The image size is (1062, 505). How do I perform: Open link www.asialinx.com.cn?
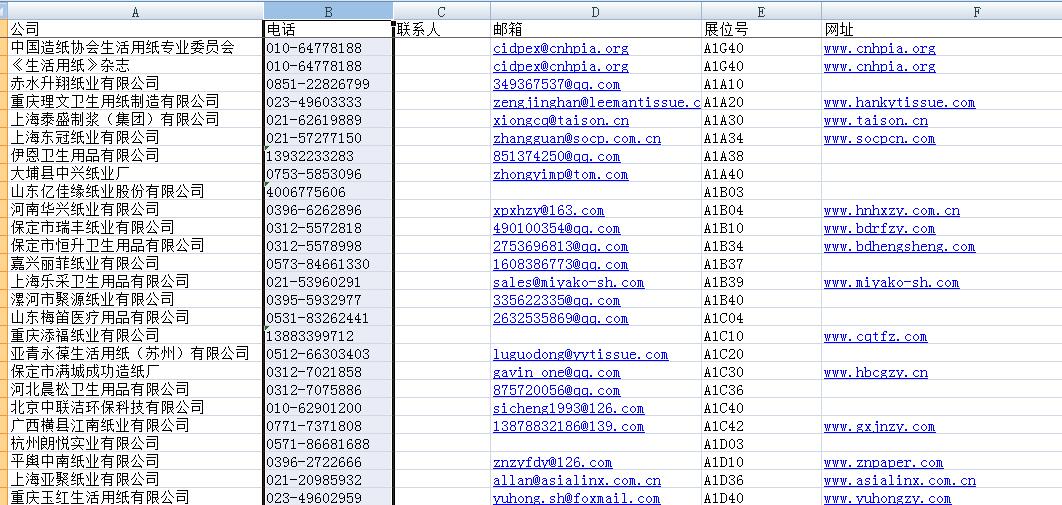(899, 481)
